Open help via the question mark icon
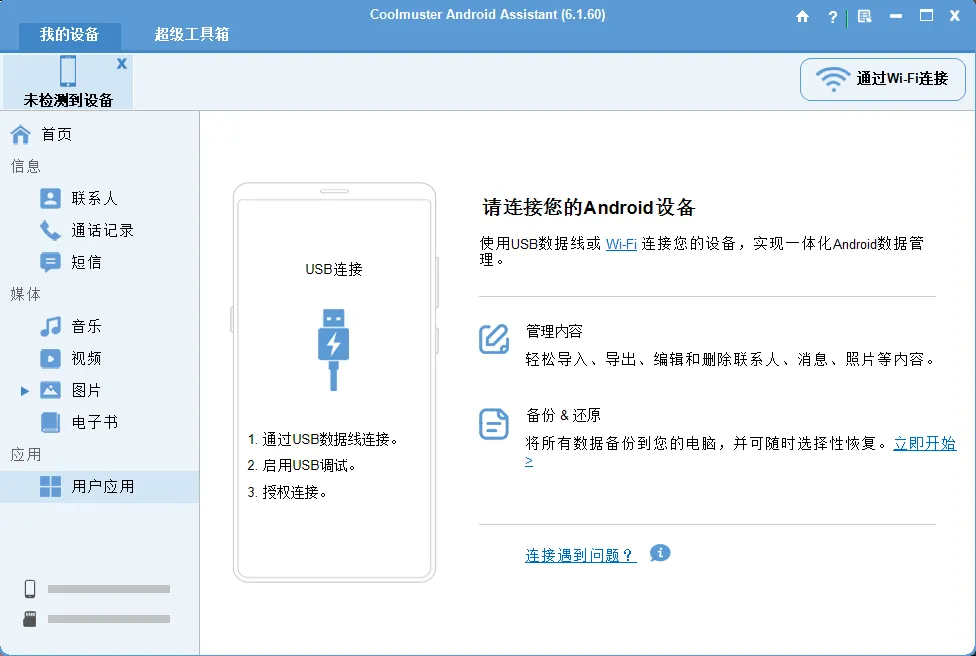This screenshot has height=656, width=976. click(833, 17)
